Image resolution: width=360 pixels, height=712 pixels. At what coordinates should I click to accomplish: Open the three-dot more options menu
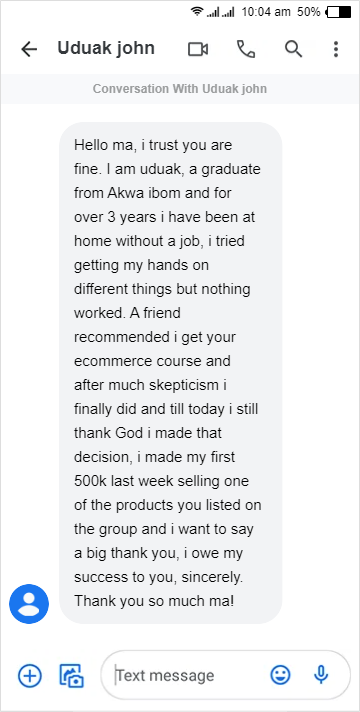tap(335, 49)
